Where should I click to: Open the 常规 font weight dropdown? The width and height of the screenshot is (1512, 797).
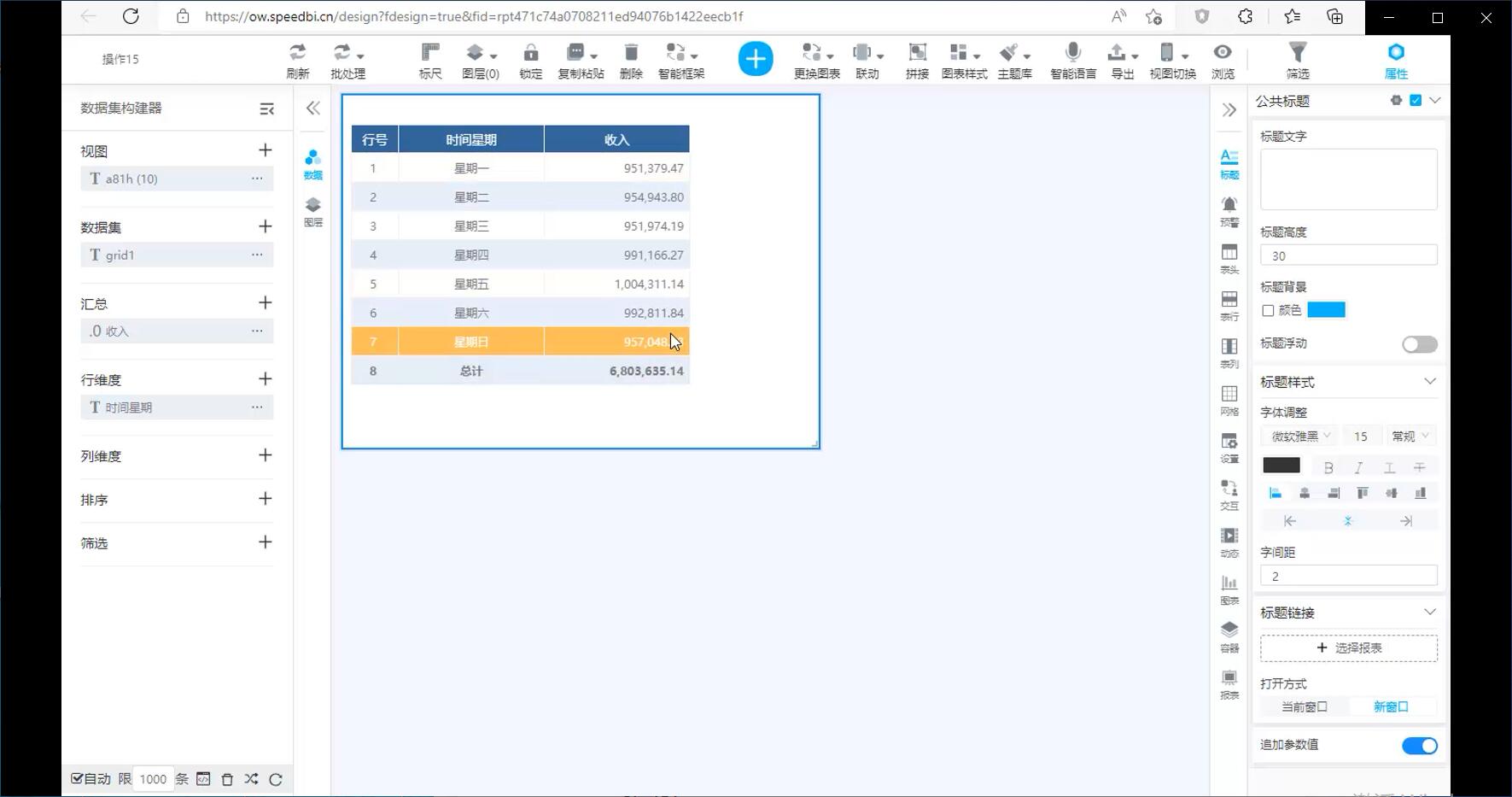coord(1410,437)
